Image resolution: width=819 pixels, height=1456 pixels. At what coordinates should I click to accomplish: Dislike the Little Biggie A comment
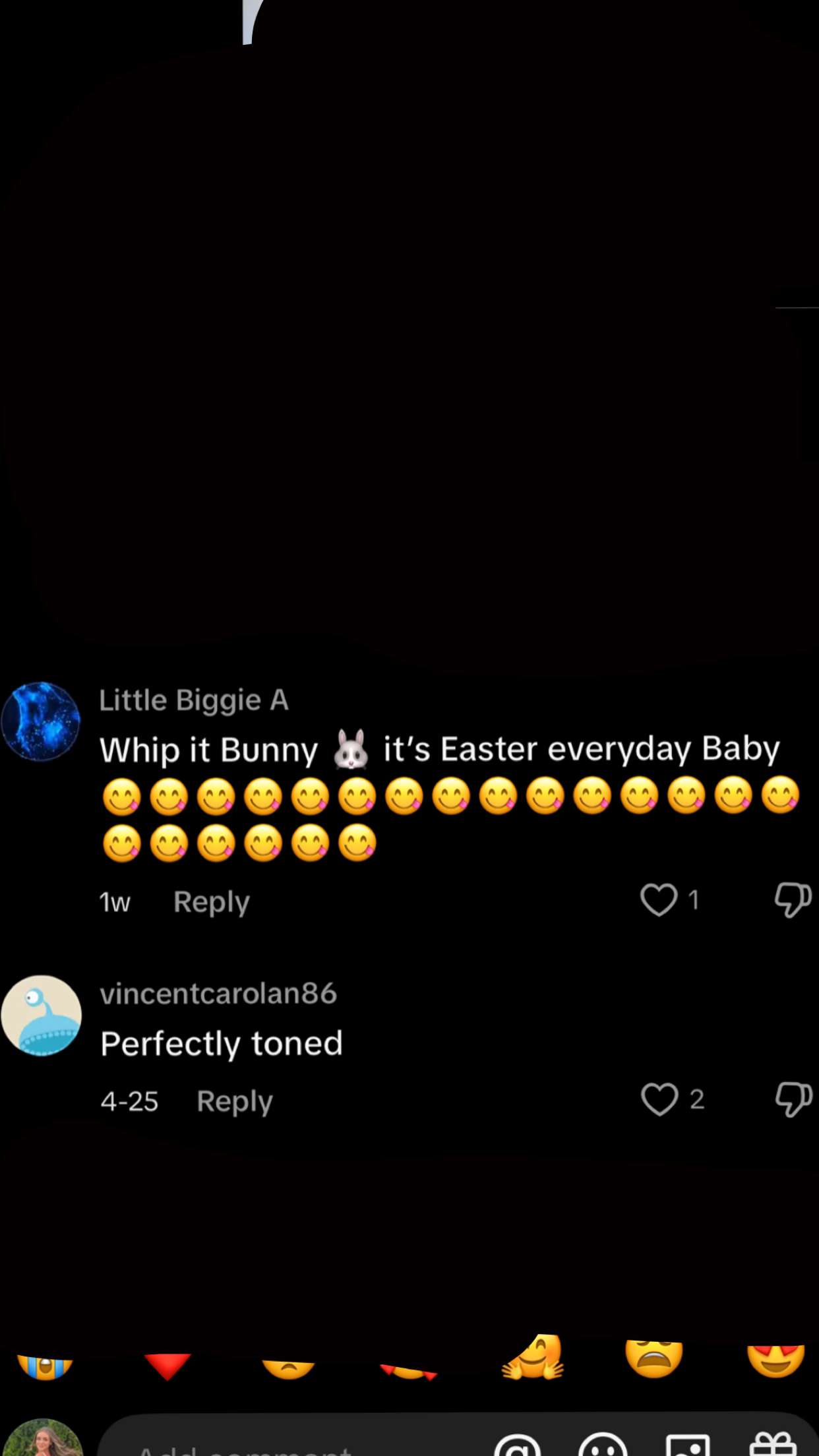(793, 899)
